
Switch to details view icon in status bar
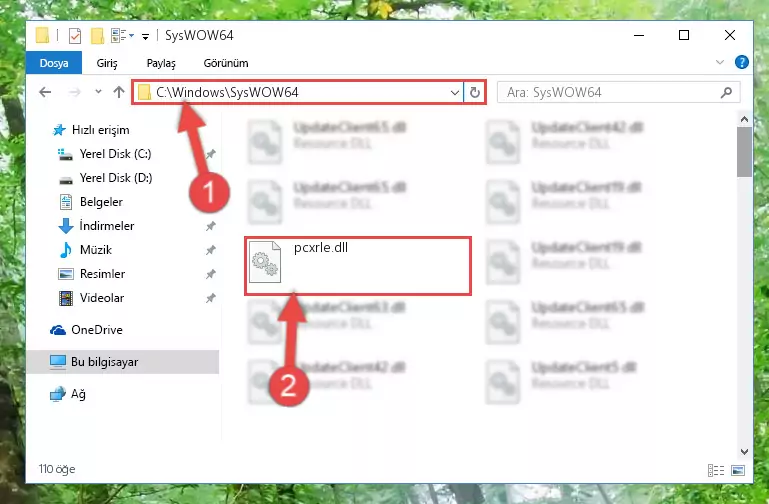[x=716, y=471]
